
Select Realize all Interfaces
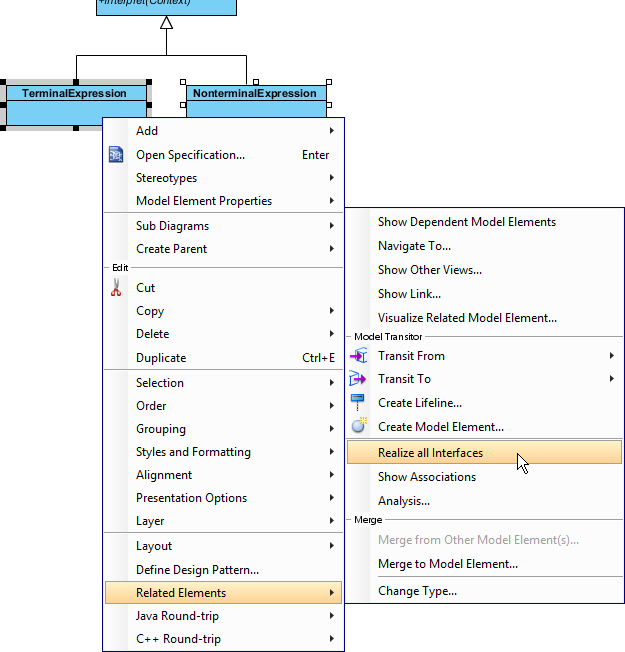click(484, 452)
